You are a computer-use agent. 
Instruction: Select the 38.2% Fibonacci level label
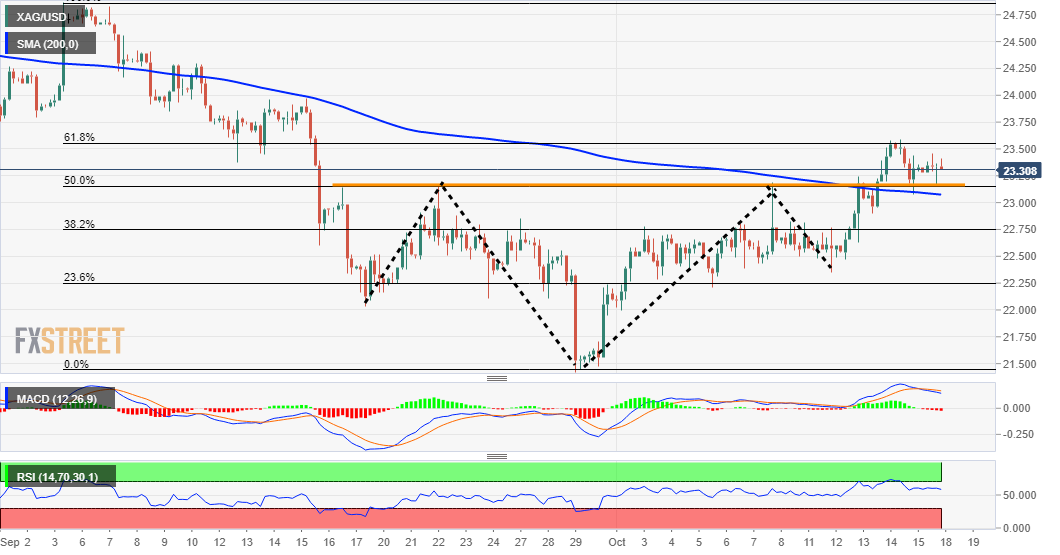[x=79, y=224]
